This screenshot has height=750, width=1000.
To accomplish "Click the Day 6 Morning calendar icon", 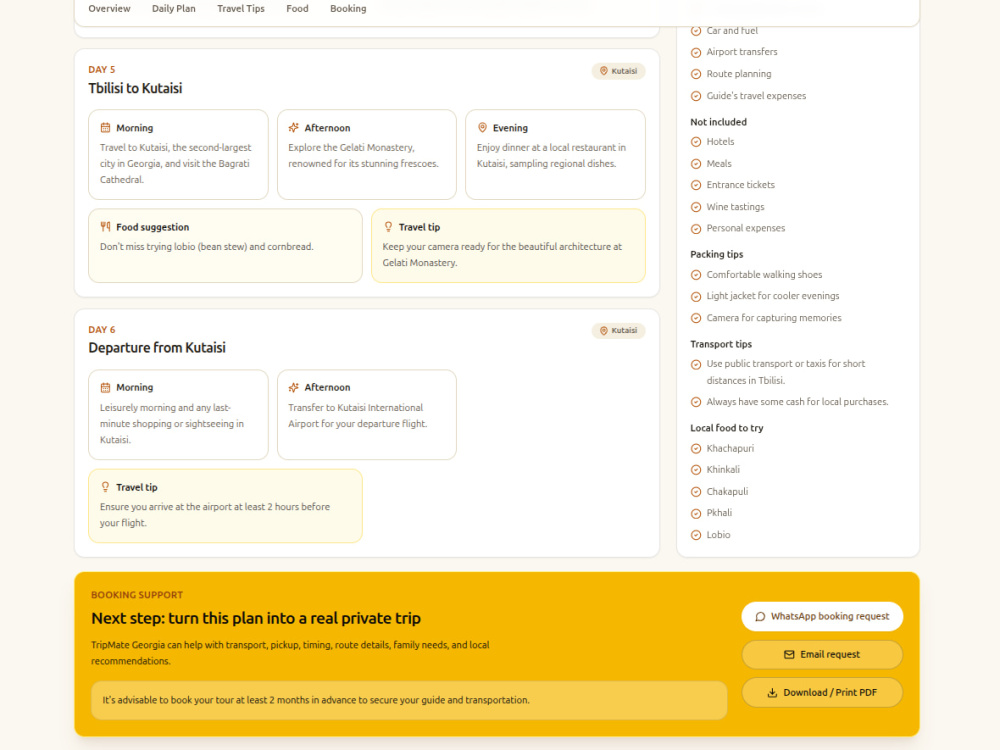I will coord(105,387).
